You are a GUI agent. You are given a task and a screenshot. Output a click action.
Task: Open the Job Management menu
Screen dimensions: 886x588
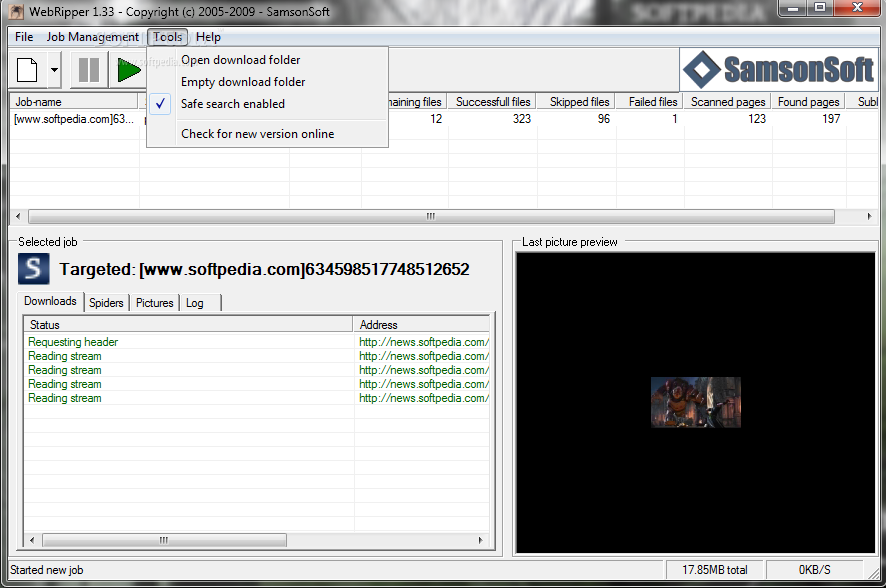92,37
